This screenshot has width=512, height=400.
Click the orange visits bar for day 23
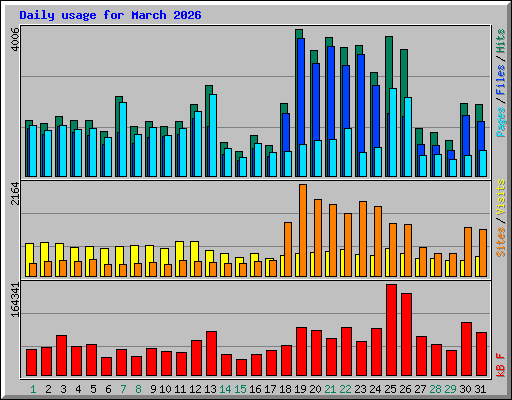pyautogui.click(x=363, y=239)
